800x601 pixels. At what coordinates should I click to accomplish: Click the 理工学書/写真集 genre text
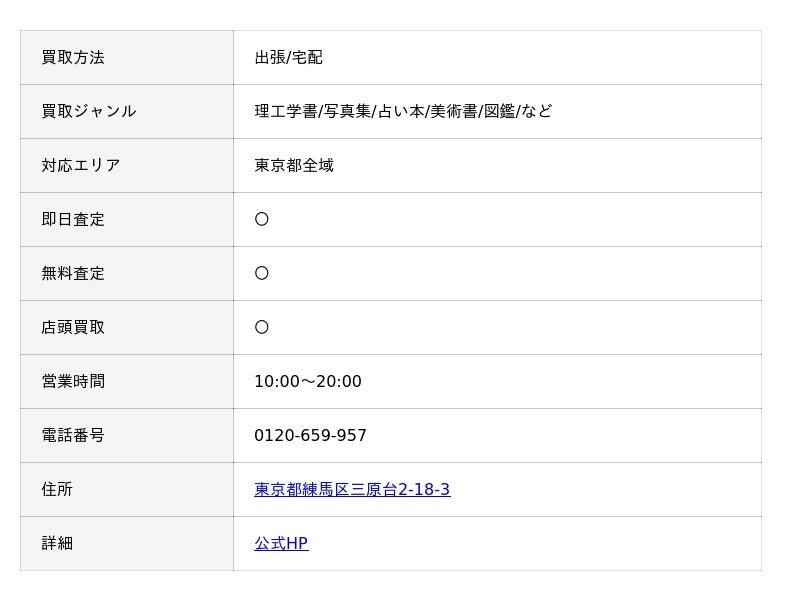coord(312,111)
